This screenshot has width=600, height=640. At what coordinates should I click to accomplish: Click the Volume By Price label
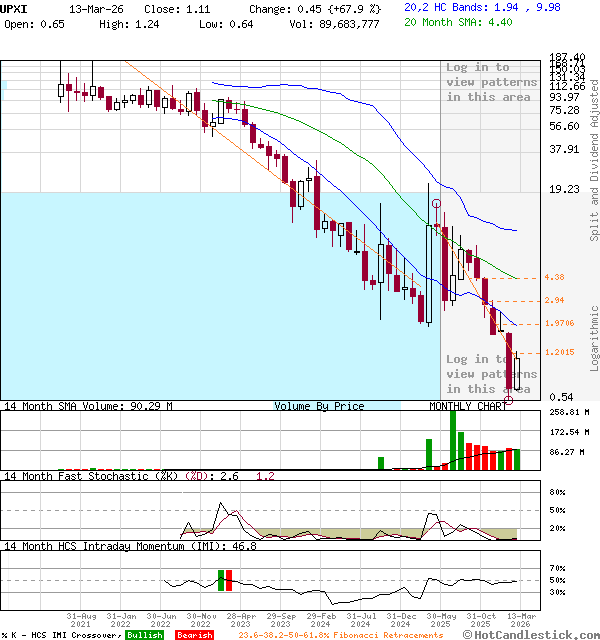[319, 406]
